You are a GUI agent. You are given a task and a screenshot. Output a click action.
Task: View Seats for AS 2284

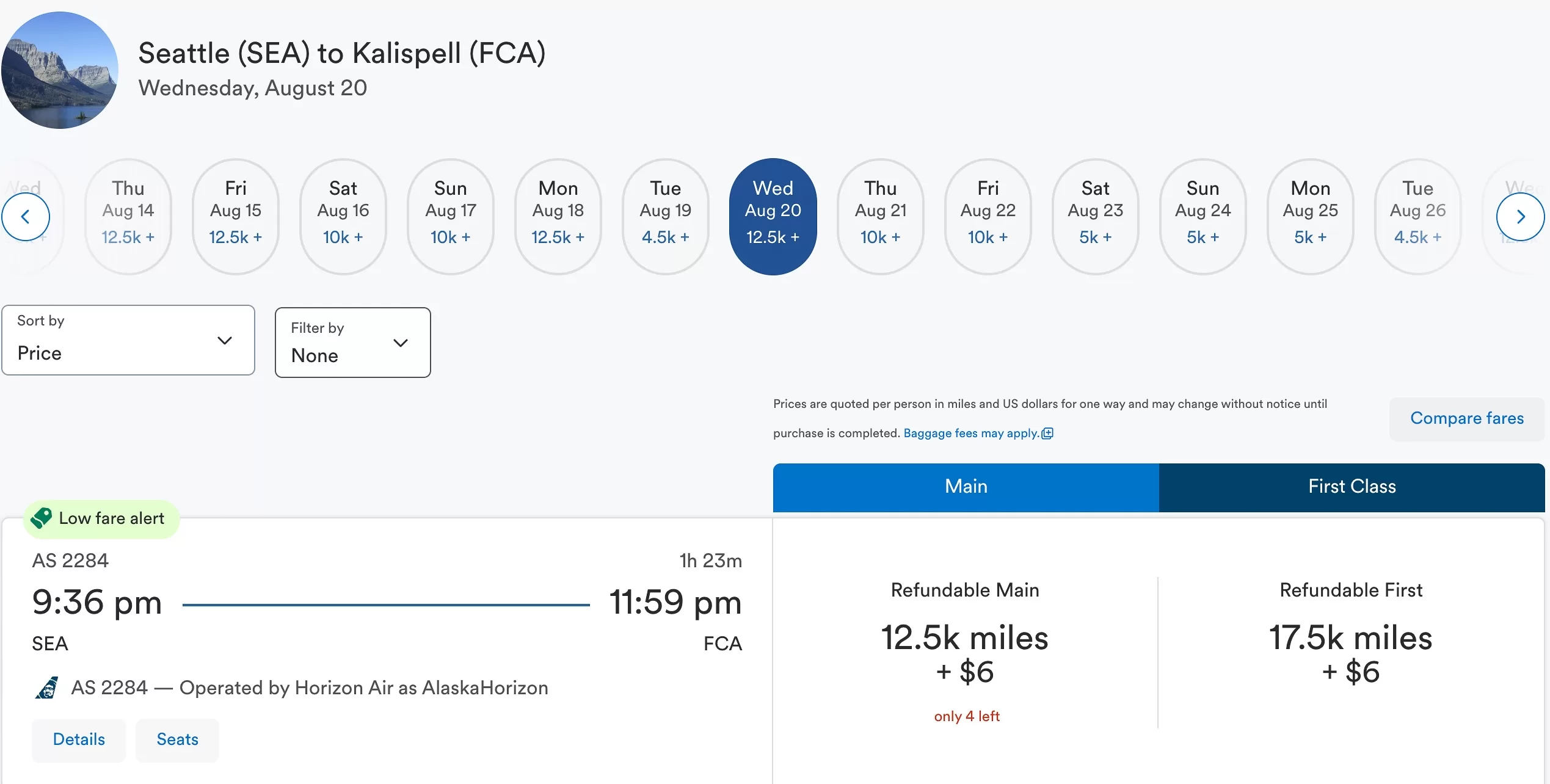(177, 739)
